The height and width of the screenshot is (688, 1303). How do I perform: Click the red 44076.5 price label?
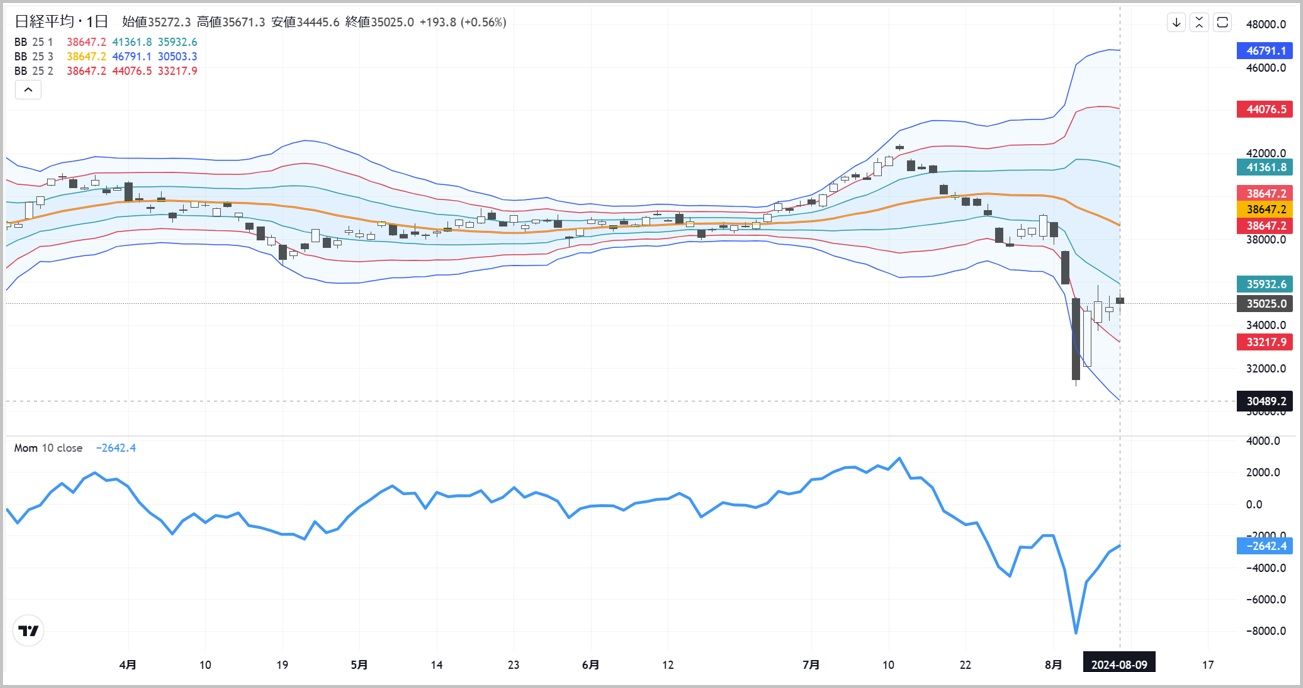tap(1266, 108)
